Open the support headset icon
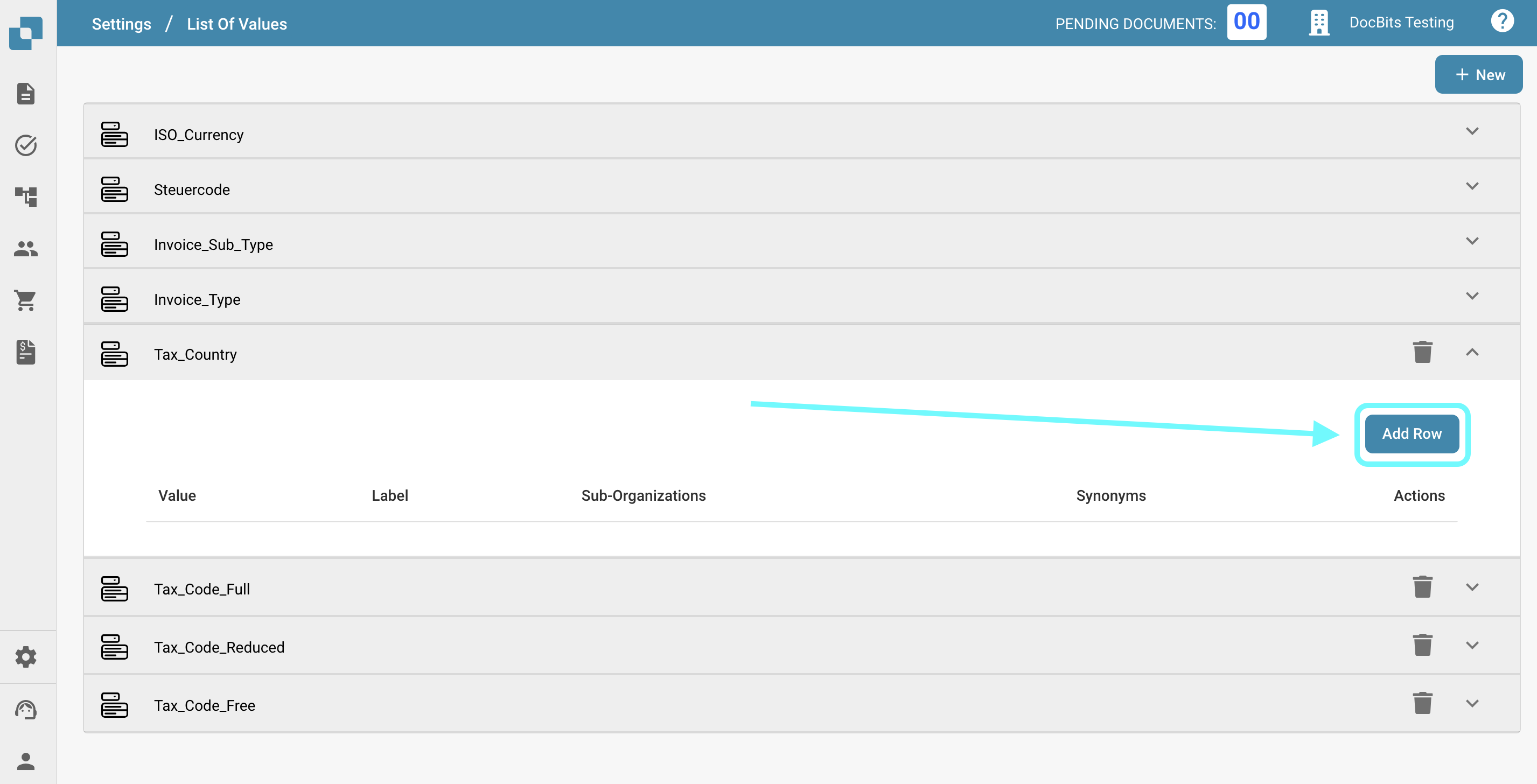The height and width of the screenshot is (784, 1537). pyautogui.click(x=26, y=709)
